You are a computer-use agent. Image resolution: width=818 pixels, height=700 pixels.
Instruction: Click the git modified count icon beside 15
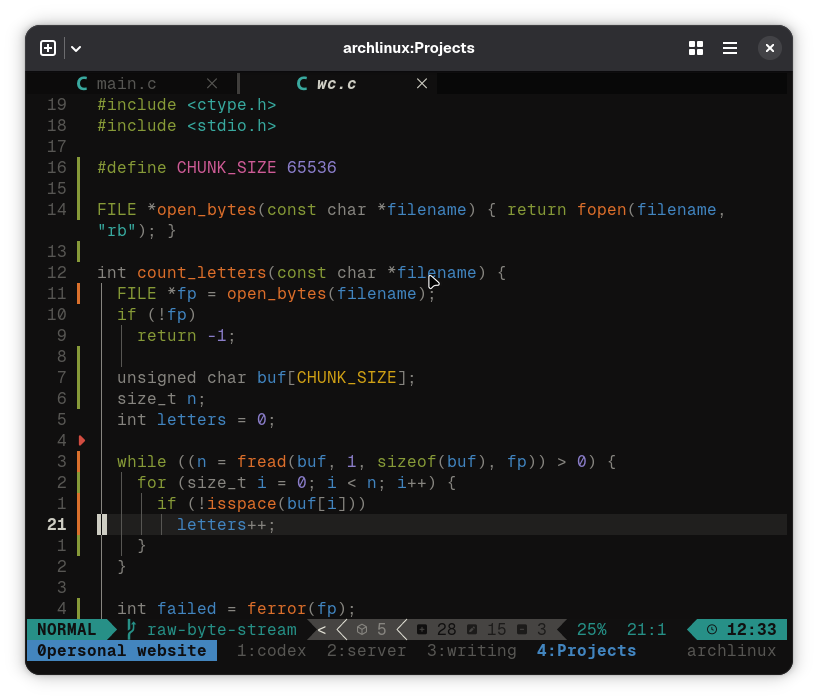pyautogui.click(x=472, y=630)
